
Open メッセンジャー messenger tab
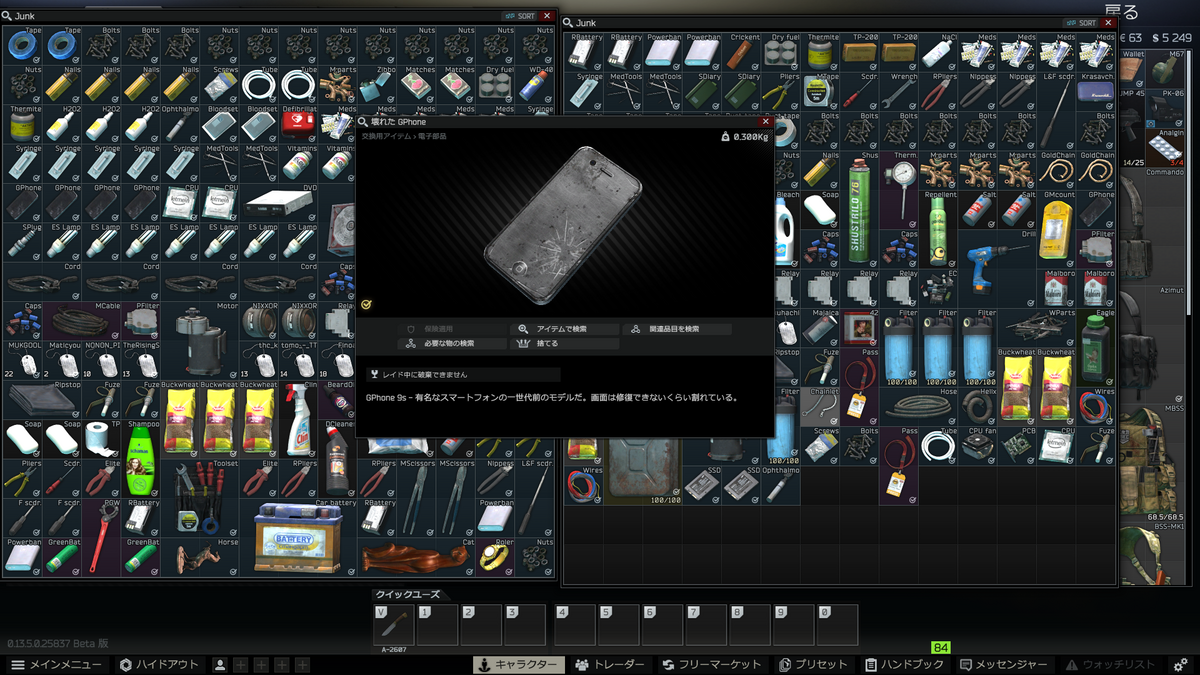pos(1003,664)
